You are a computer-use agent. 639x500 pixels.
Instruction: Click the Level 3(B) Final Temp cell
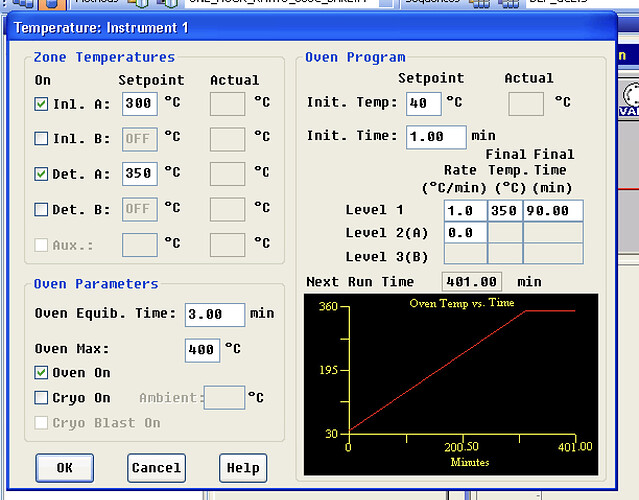(505, 254)
